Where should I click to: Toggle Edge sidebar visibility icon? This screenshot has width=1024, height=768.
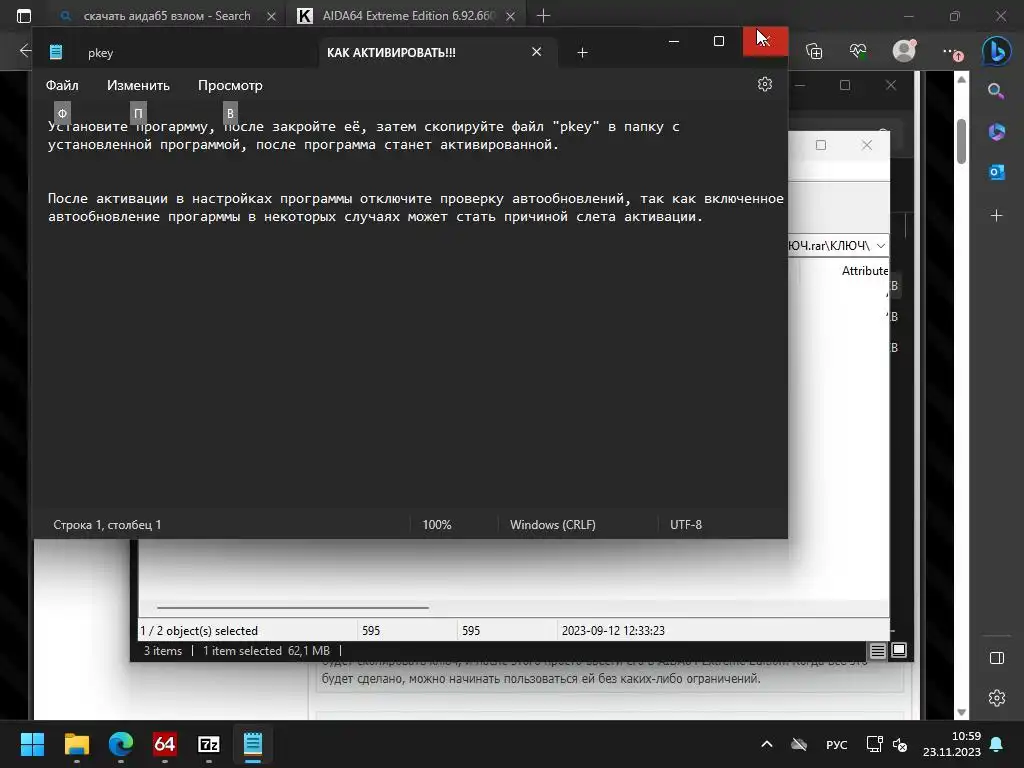[x=997, y=658]
